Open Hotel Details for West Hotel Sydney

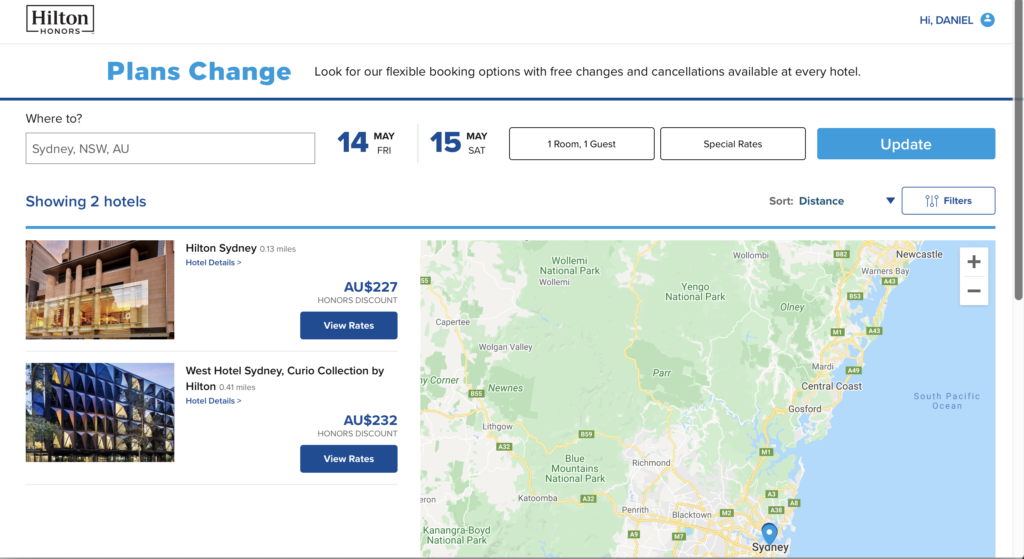[x=213, y=401]
